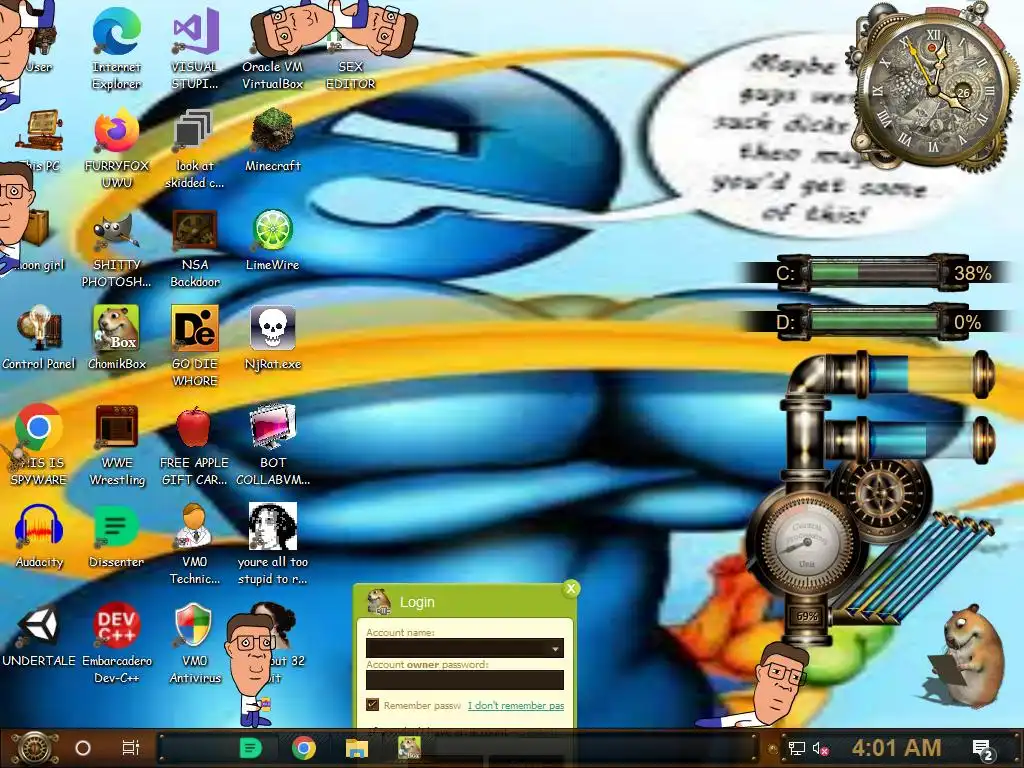Launch the WWE Wrestling desktop shortcut
This screenshot has height=768, width=1024.
pyautogui.click(x=116, y=445)
